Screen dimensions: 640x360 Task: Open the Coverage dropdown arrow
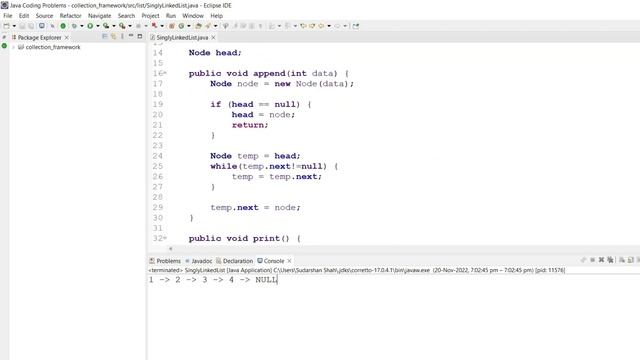coord(113,26)
